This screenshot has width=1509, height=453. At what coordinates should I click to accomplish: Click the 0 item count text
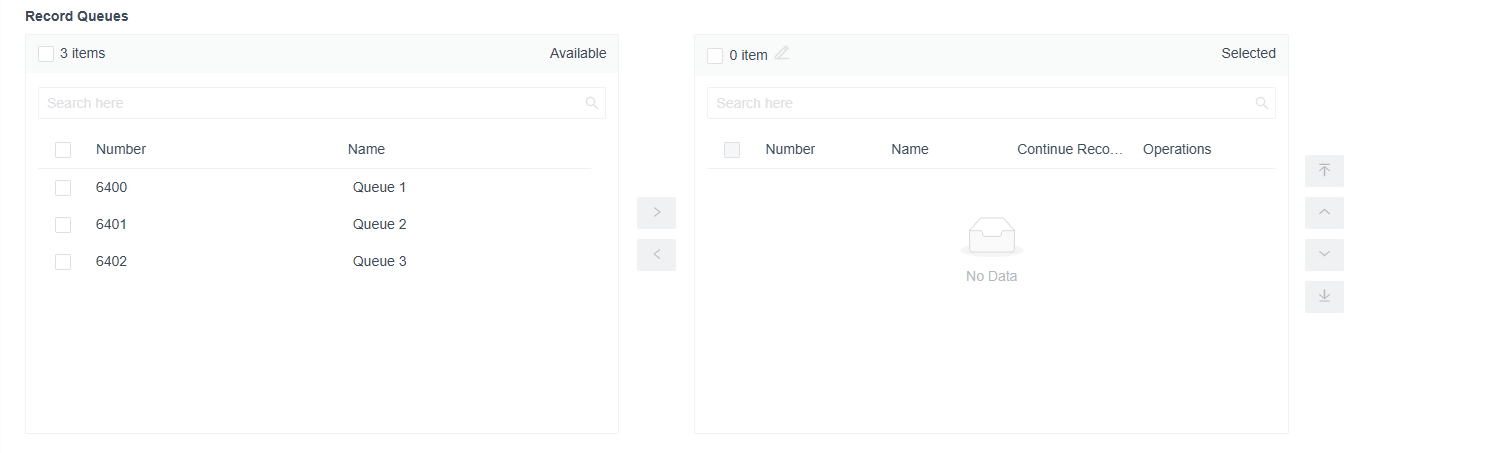pyautogui.click(x=749, y=55)
